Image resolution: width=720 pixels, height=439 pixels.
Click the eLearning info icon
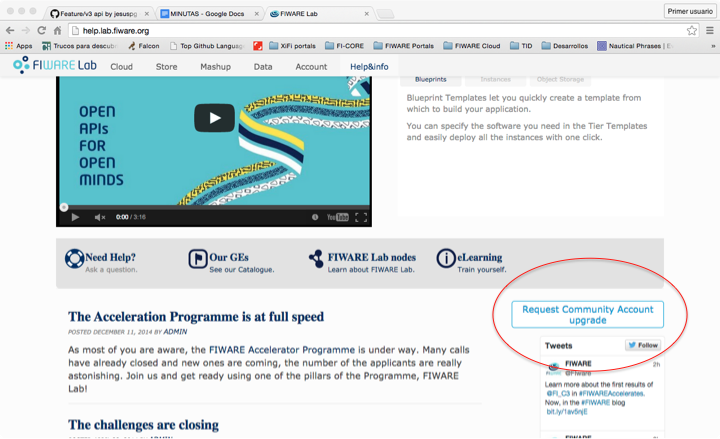coord(445,259)
